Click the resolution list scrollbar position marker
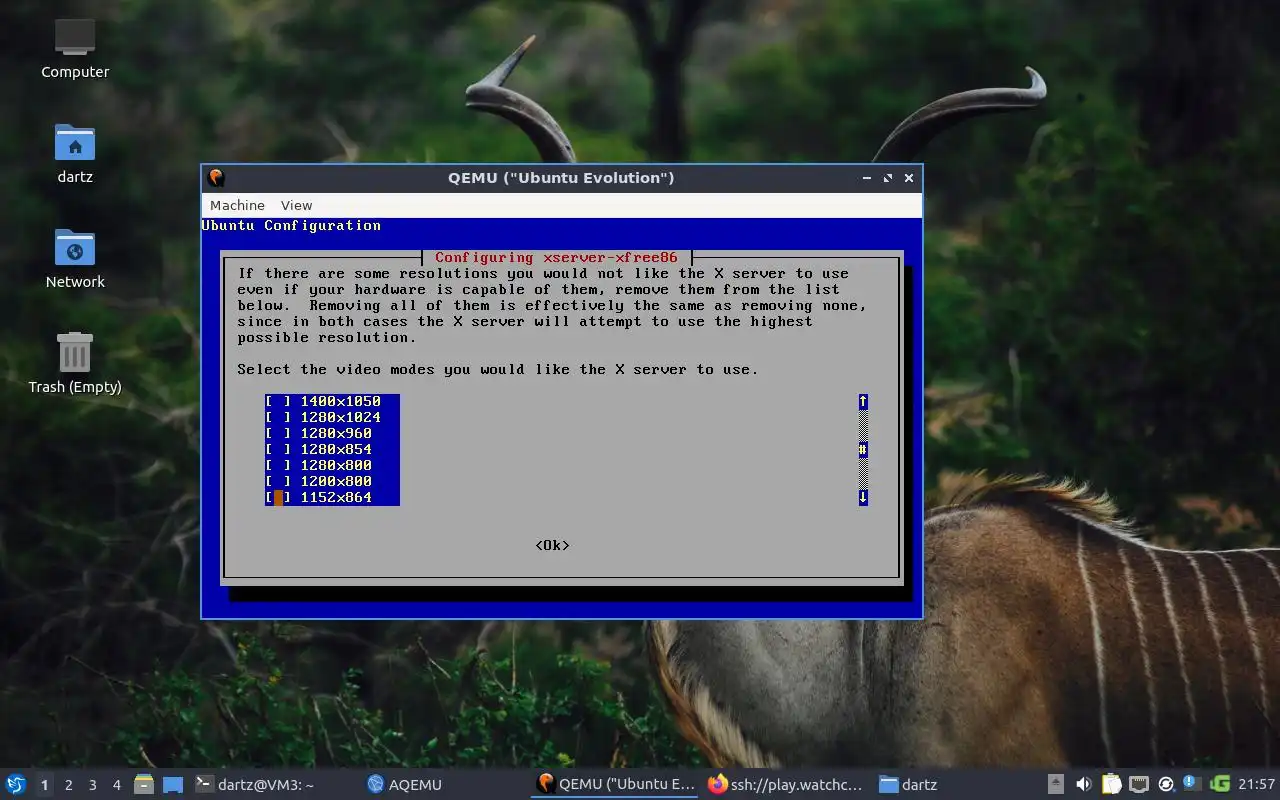This screenshot has height=800, width=1280. (x=863, y=449)
